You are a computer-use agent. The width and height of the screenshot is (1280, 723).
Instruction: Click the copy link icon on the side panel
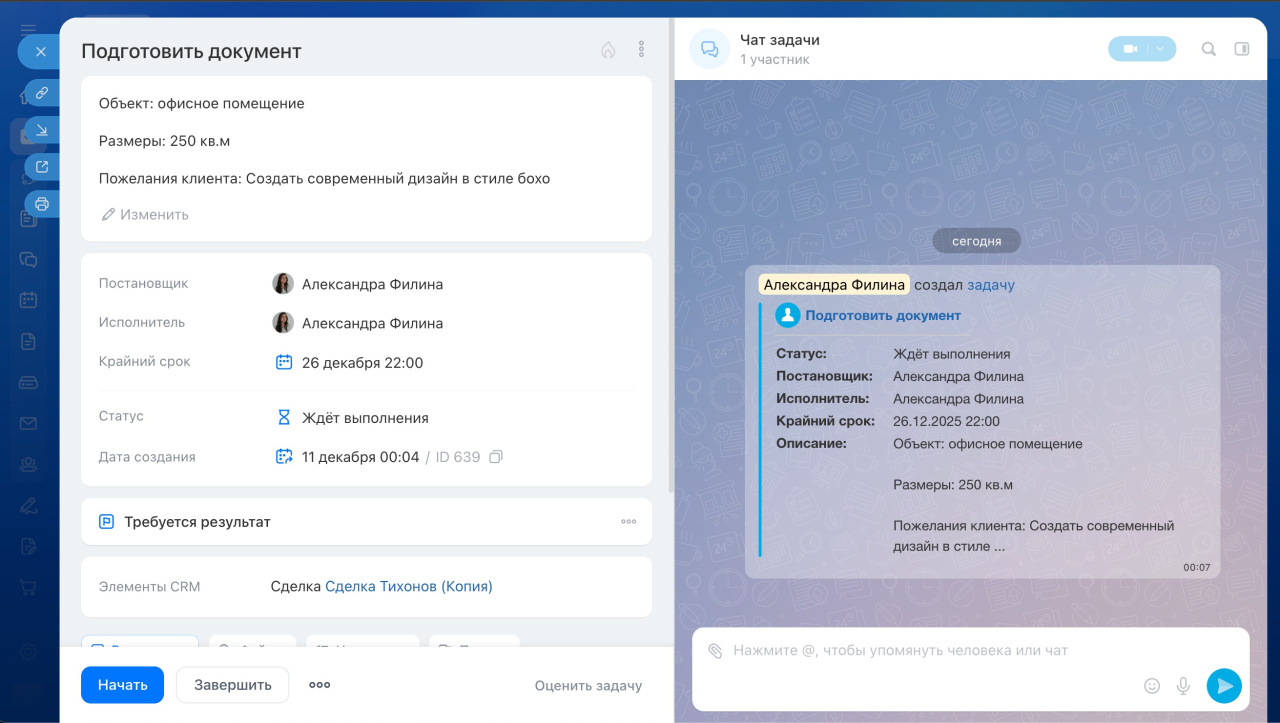click(42, 93)
